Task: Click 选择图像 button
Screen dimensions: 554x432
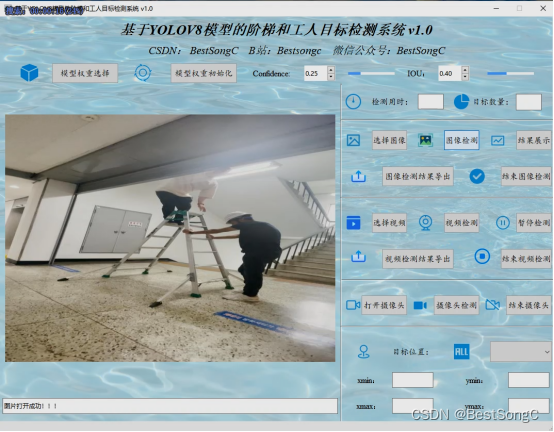Action: tap(389, 140)
